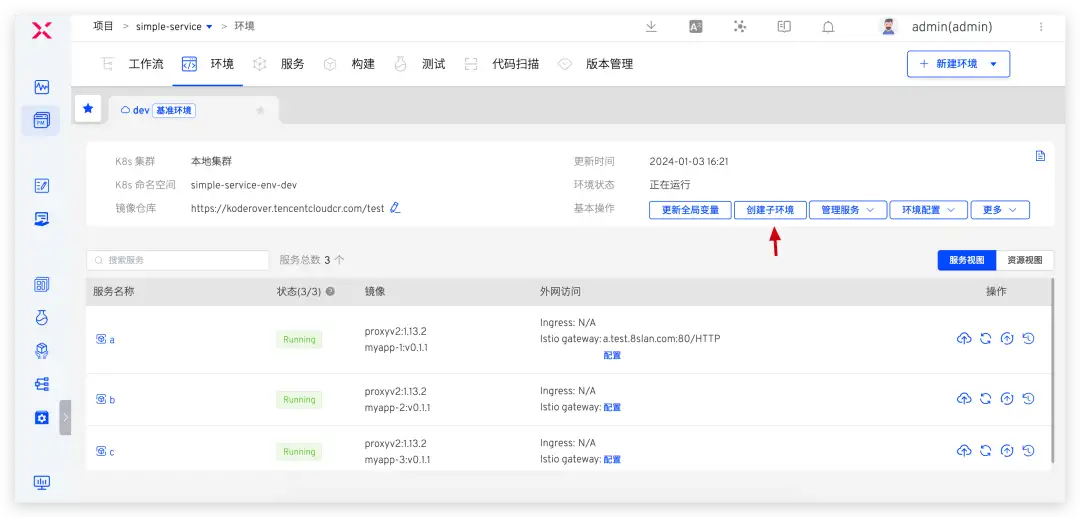Click the bottom presentation-screen icon in the sidebar
The width and height of the screenshot is (1080, 517).
point(42,483)
